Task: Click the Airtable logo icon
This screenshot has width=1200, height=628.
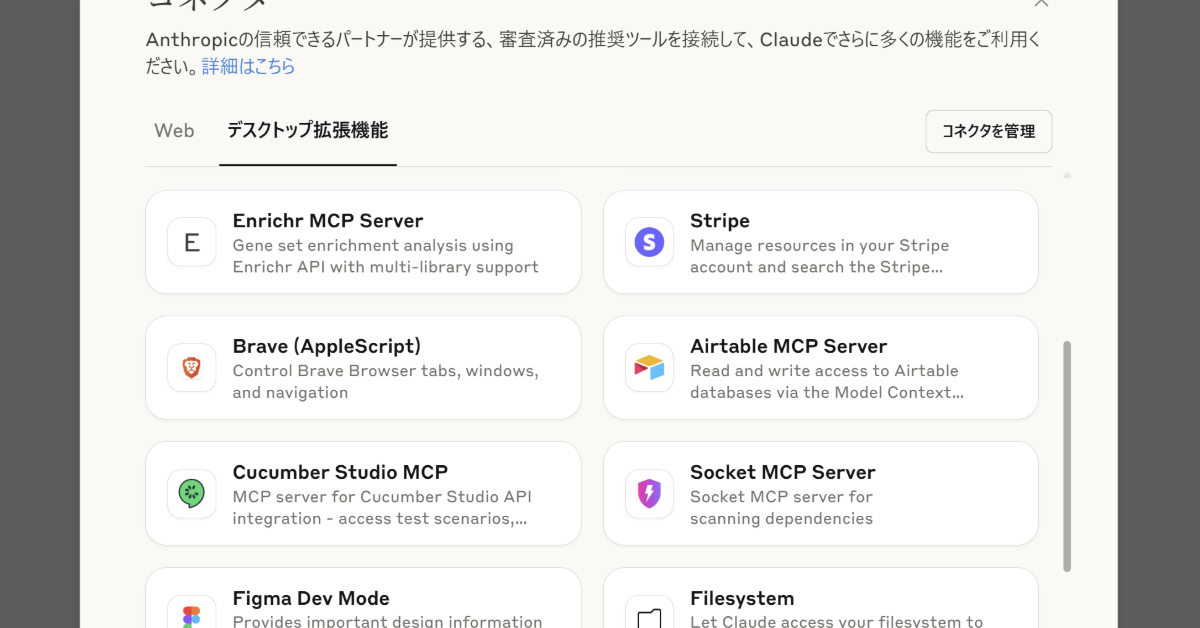Action: pos(649,368)
